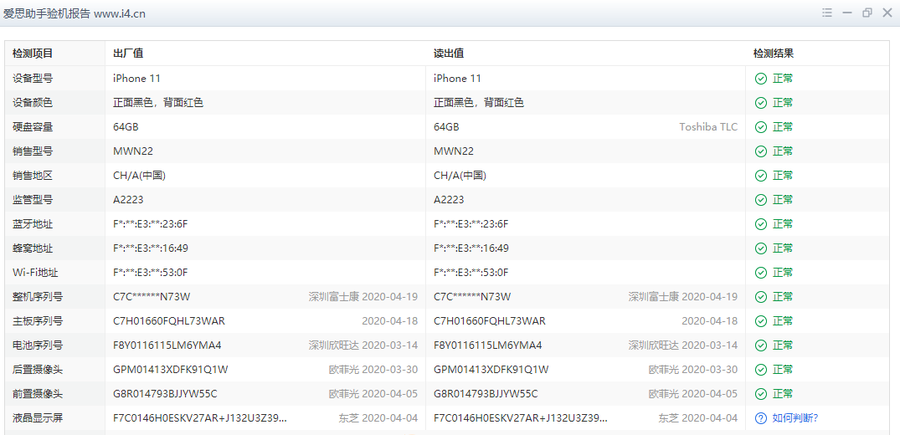The width and height of the screenshot is (900, 435).
Task: Click factory mainboard serial C7H01660FQHL73WAR
Action: 169,321
